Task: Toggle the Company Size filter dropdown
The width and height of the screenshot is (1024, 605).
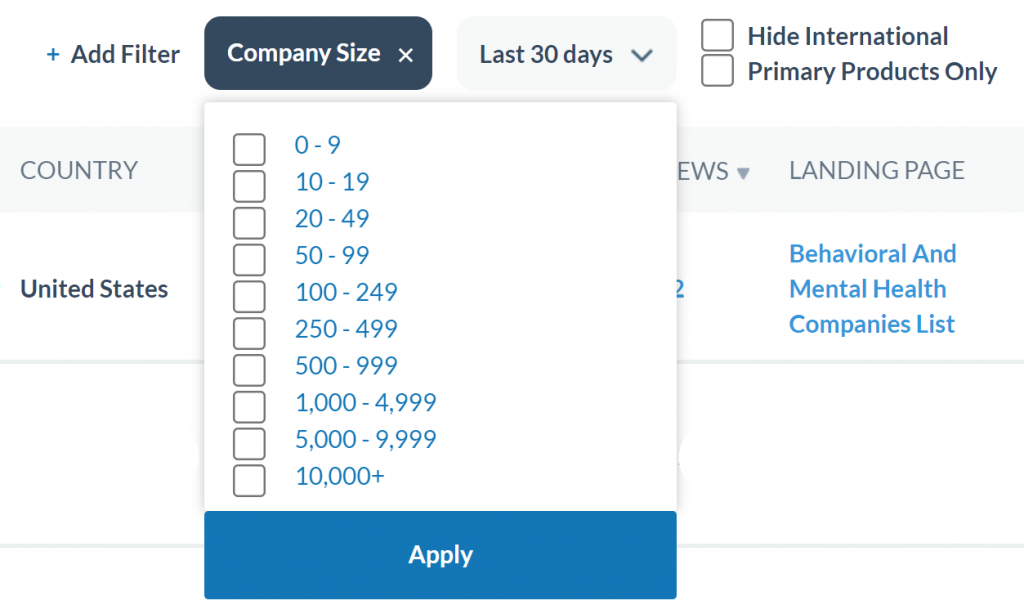Action: point(303,54)
